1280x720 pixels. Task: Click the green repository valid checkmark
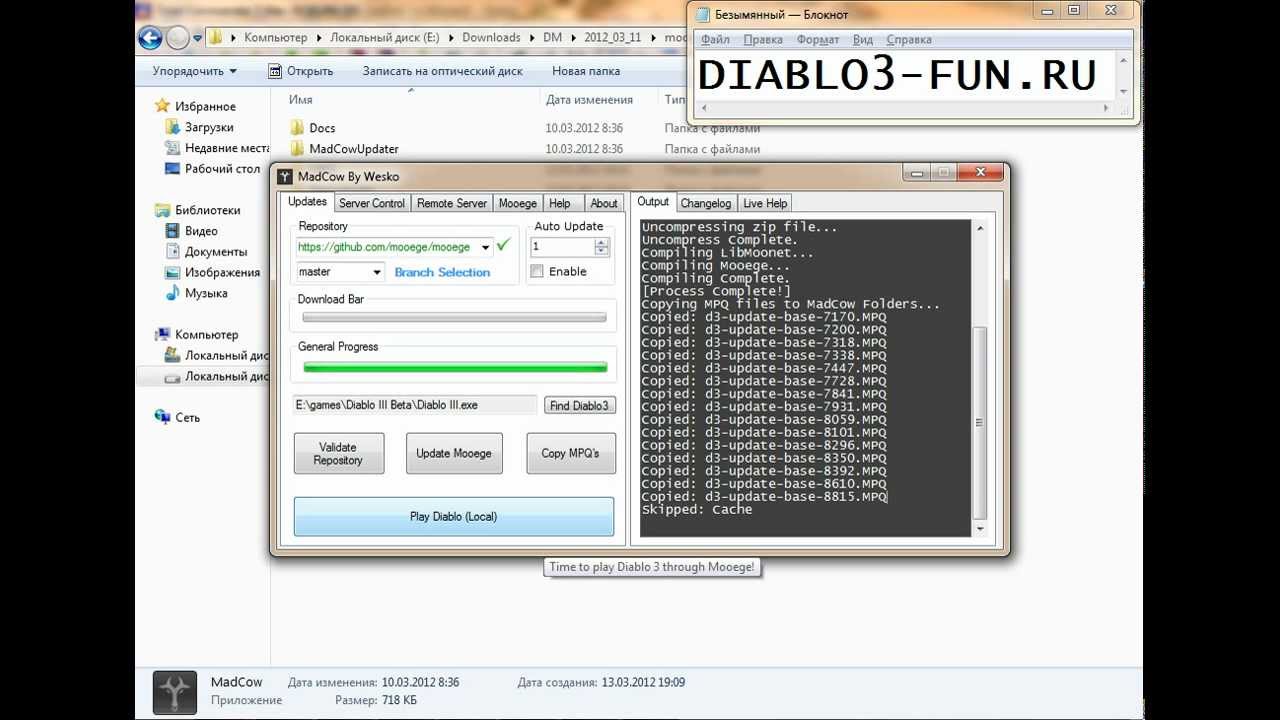(x=503, y=245)
